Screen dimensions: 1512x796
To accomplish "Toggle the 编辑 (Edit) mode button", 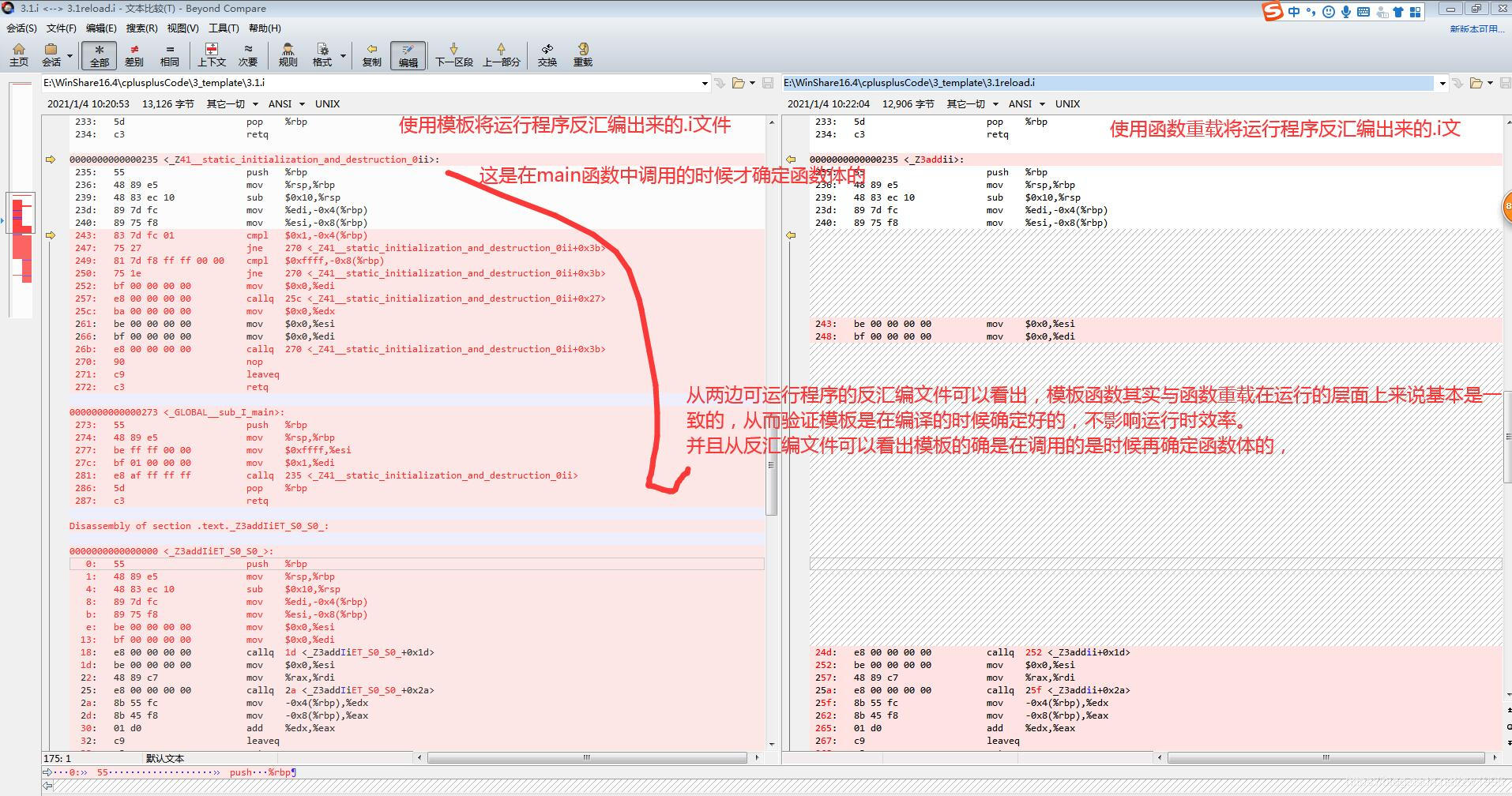I will (x=408, y=55).
